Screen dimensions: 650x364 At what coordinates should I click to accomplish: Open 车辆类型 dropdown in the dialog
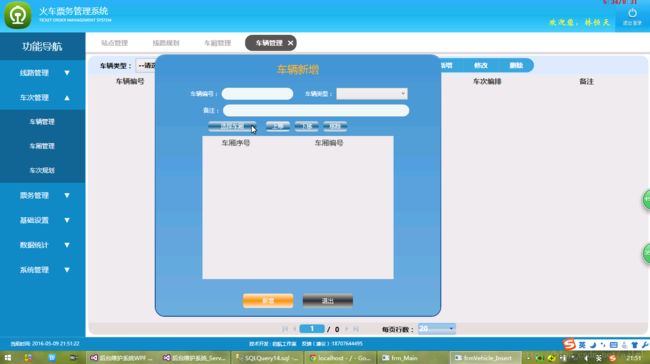372,94
